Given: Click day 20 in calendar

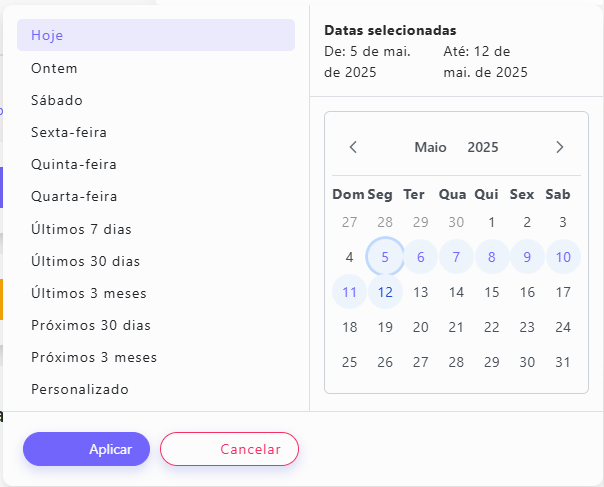Looking at the screenshot, I should [x=421, y=327].
